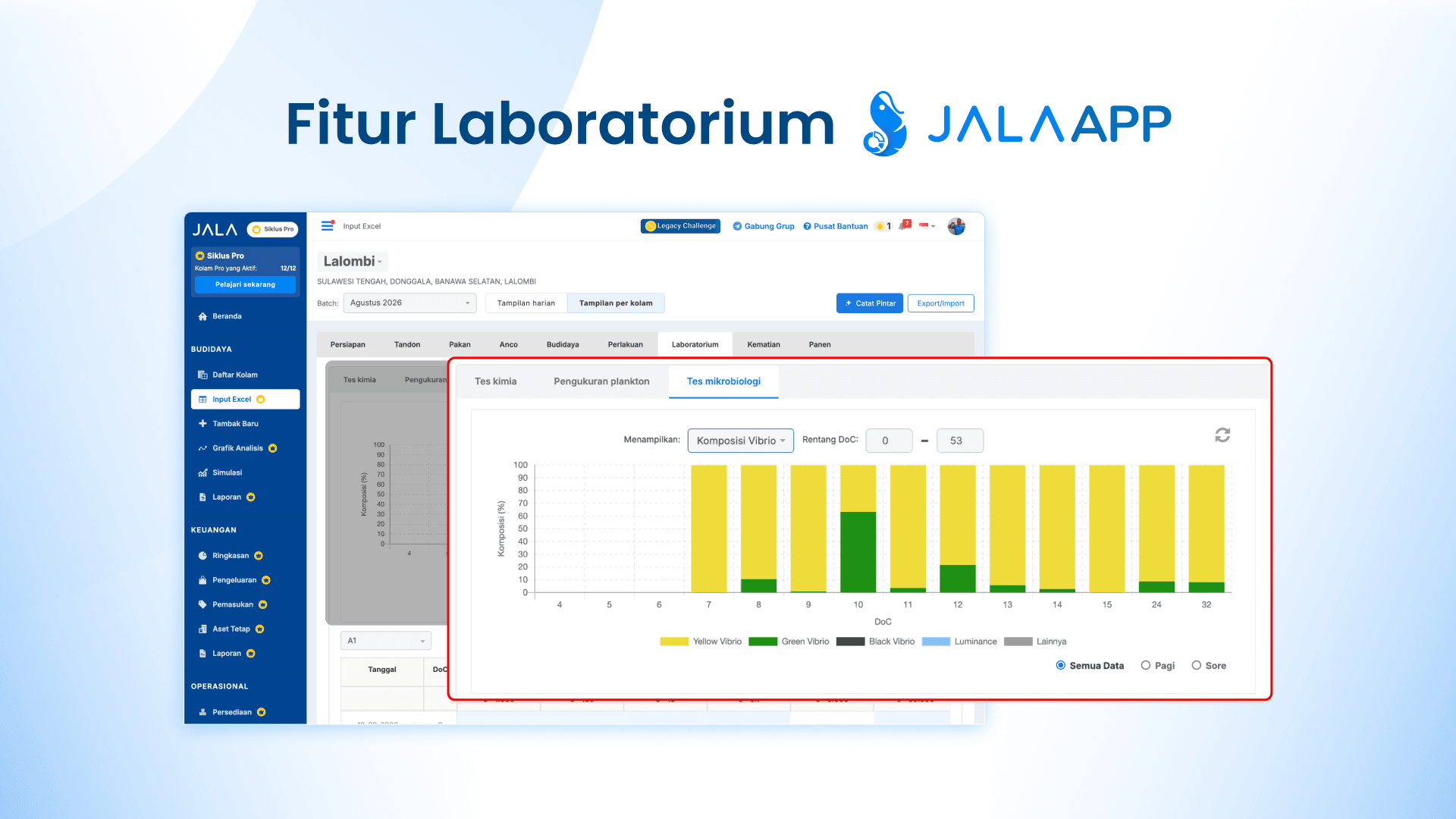Click the JALA logo in sidebar

tap(215, 230)
